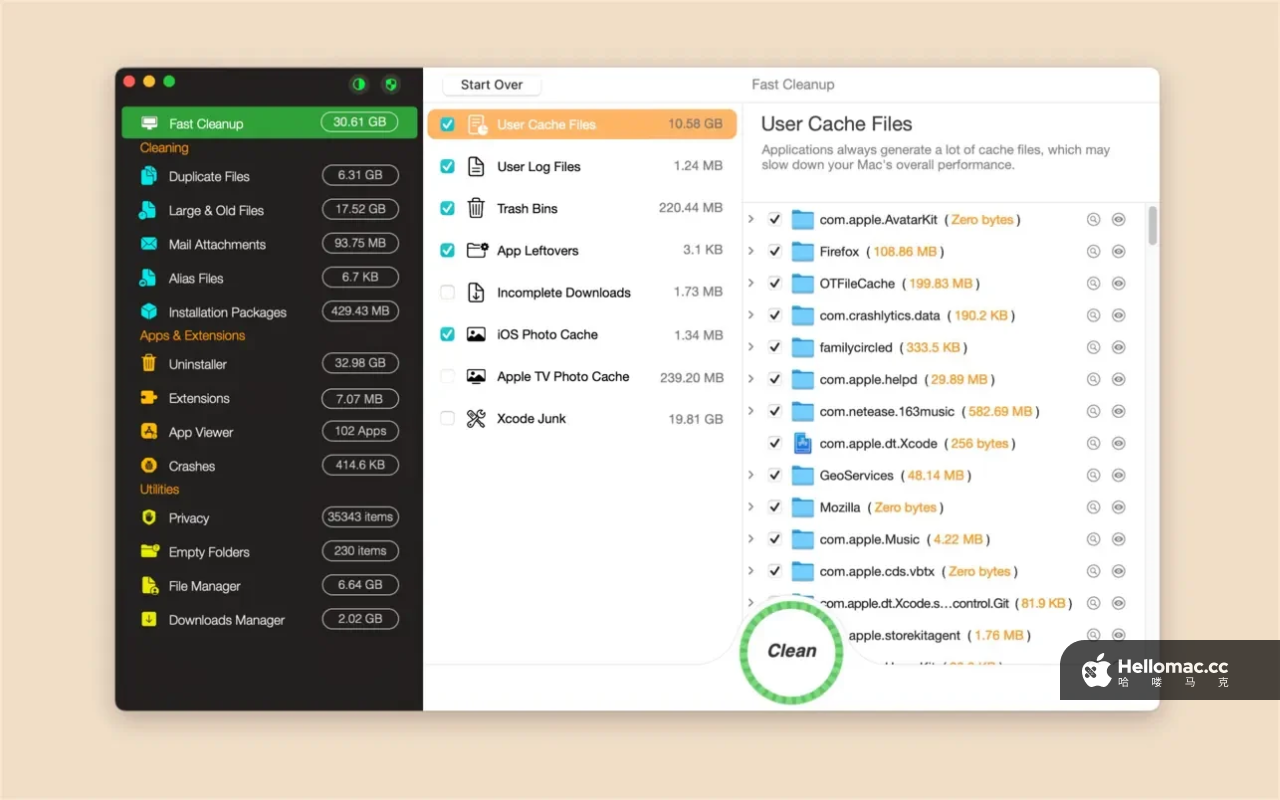Expand the com.apple.Music folder

(751, 539)
